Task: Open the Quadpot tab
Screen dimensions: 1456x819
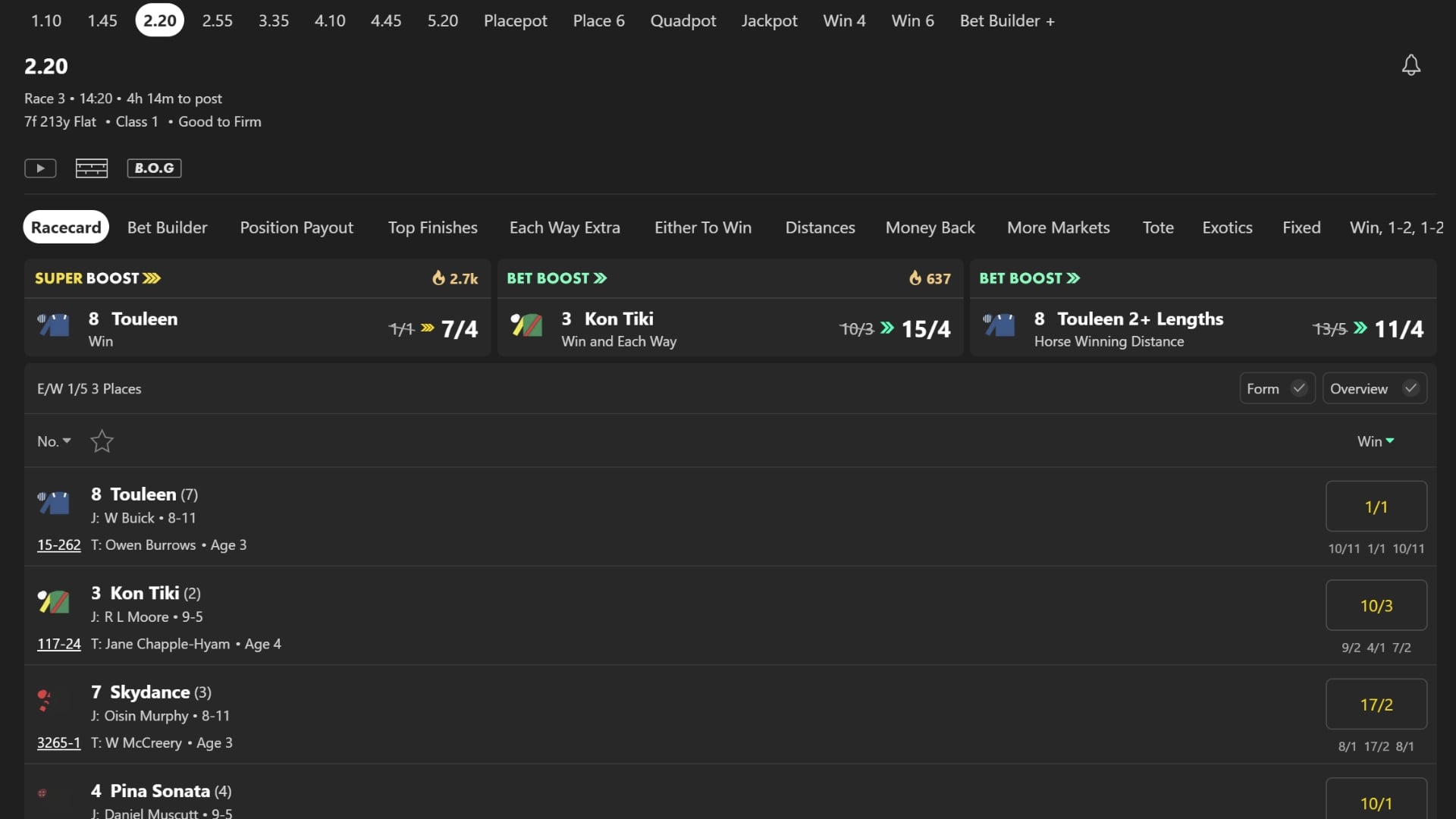Action: 683,20
